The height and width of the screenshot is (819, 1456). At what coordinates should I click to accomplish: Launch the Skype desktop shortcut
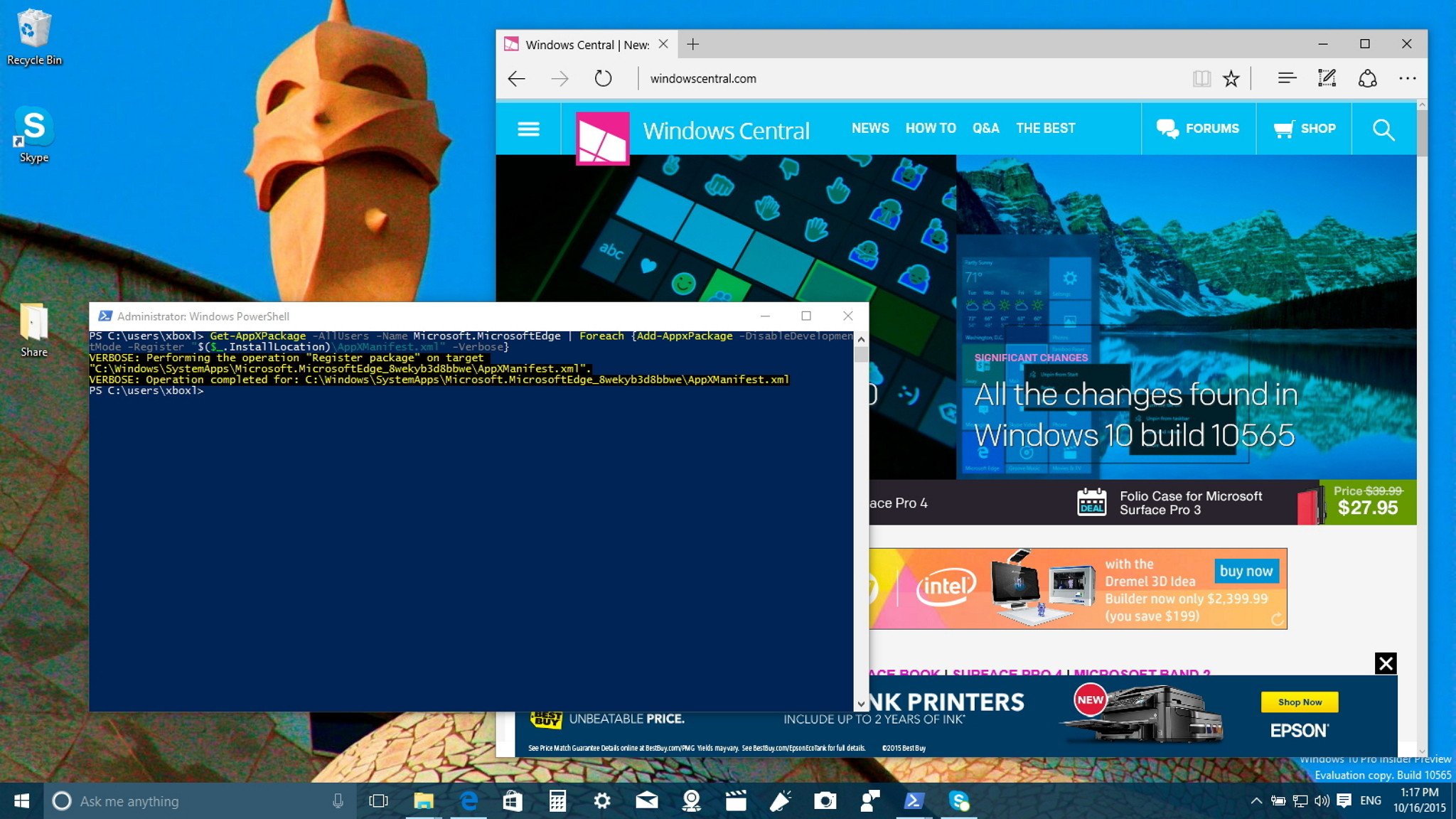pos(33,135)
